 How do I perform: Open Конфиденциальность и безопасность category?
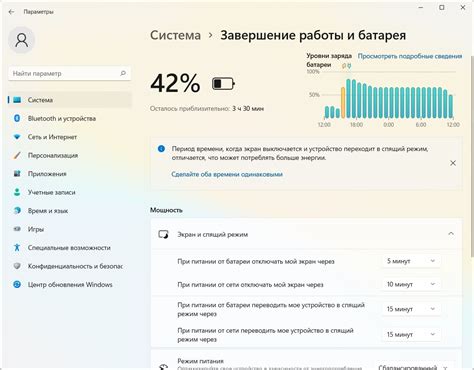(70, 266)
